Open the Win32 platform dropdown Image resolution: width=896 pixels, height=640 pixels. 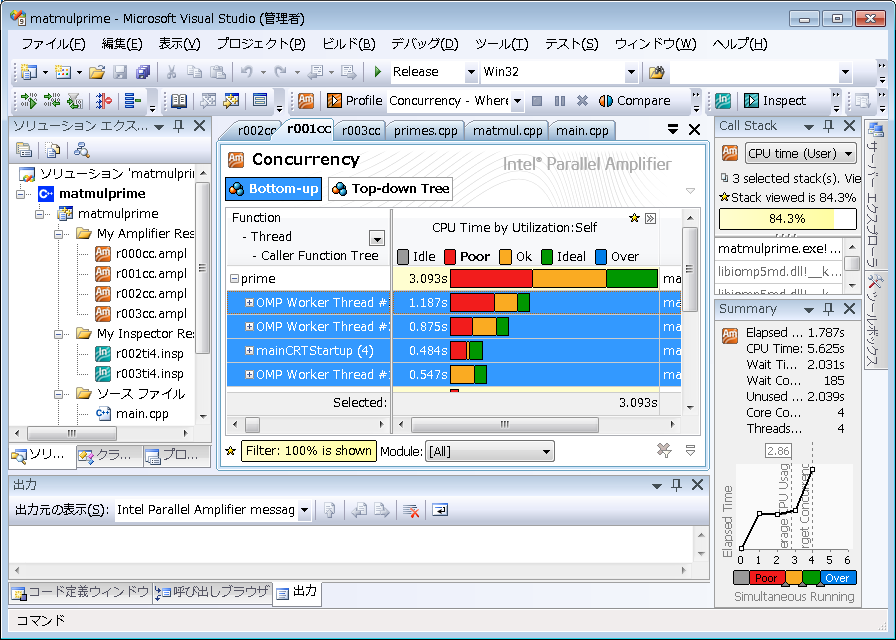pos(631,73)
